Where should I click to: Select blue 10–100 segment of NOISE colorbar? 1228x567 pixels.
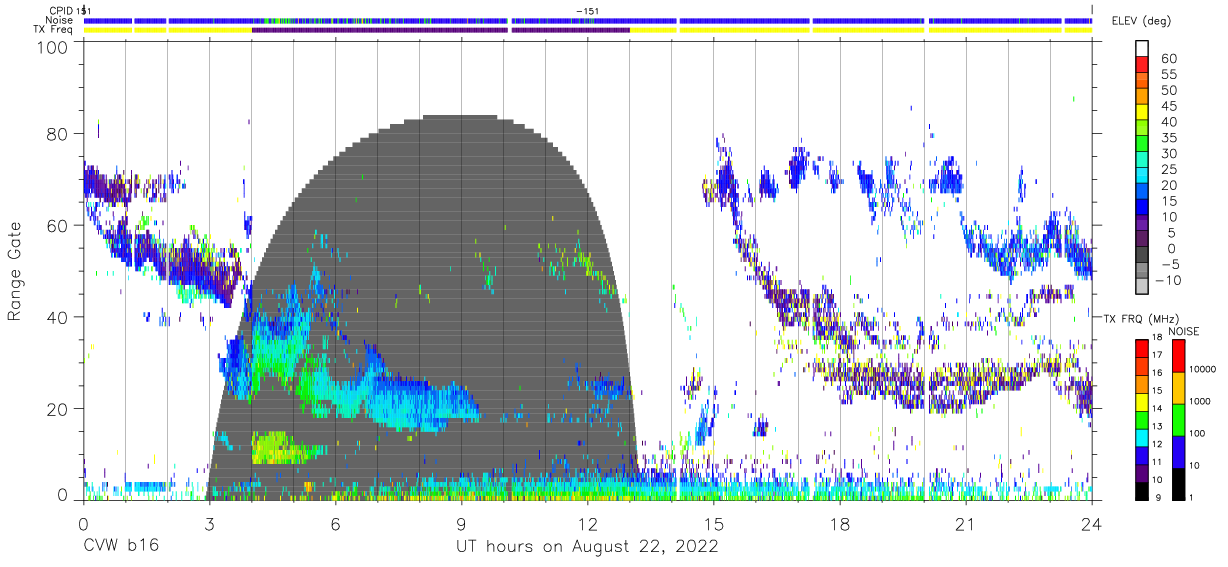[1179, 450]
